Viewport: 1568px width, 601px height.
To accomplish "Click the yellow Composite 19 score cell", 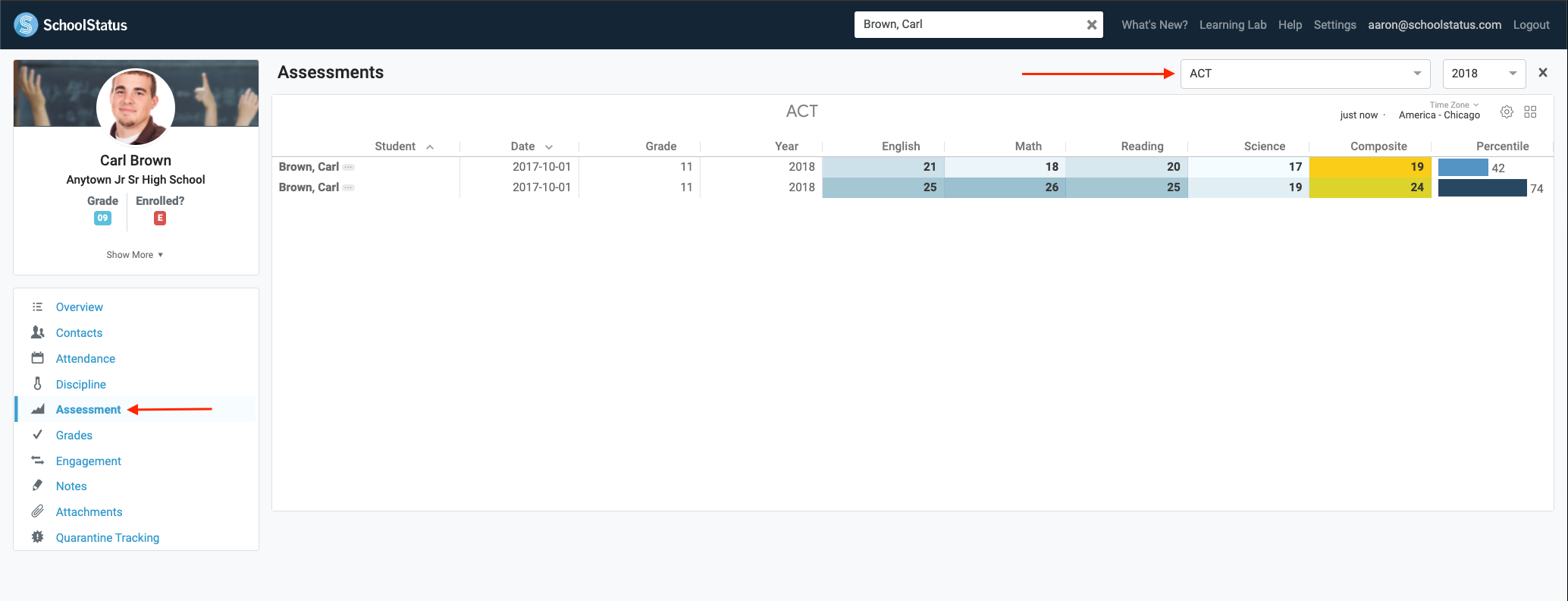I will 1369,167.
